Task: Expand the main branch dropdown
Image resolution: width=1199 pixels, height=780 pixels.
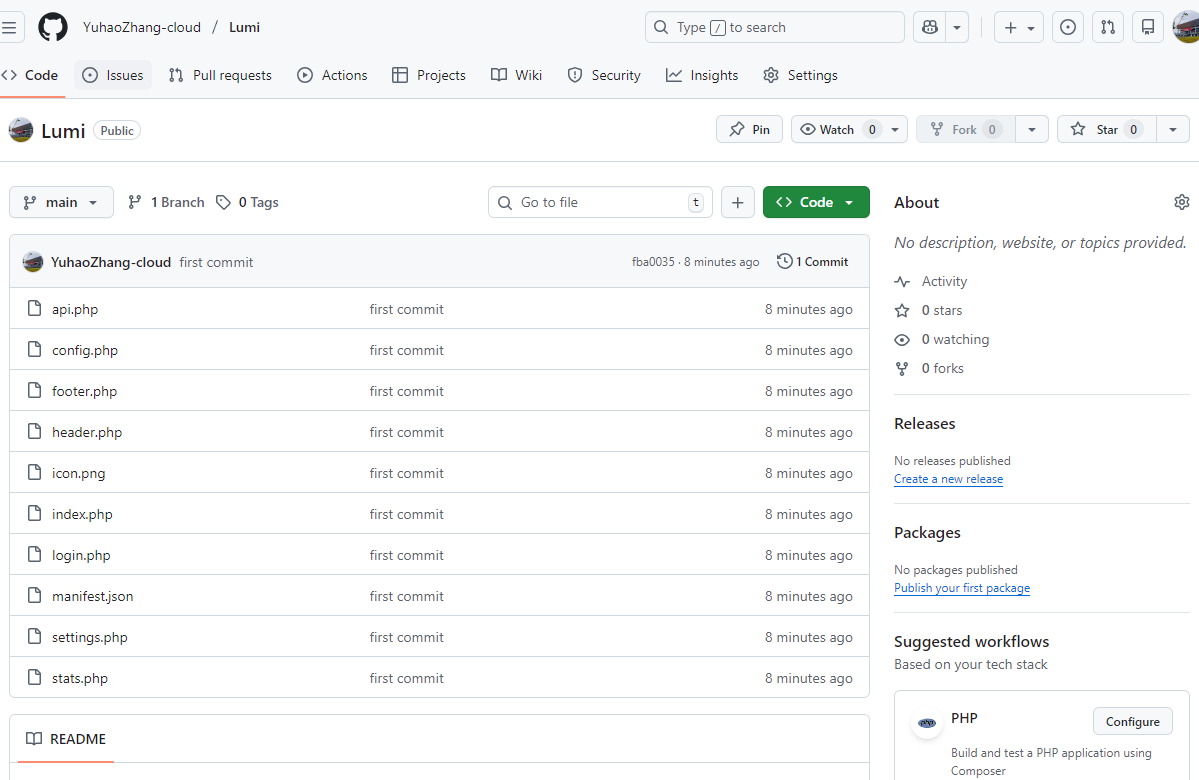Action: click(x=61, y=202)
